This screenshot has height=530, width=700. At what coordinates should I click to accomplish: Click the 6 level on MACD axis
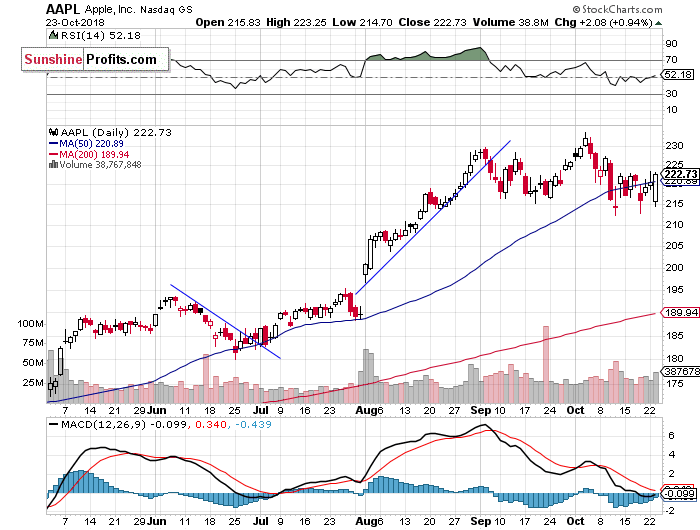(671, 435)
